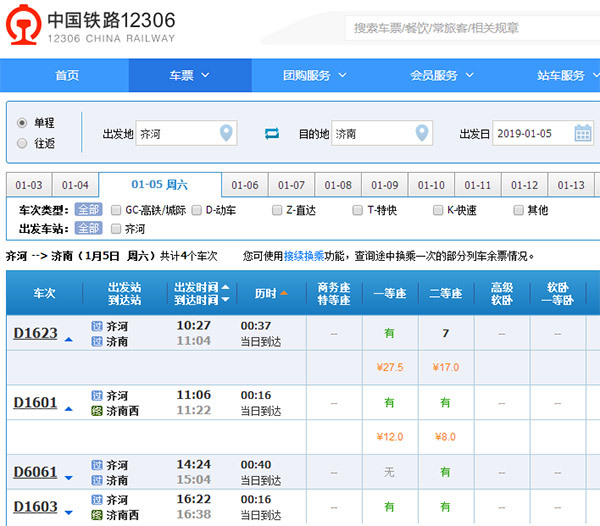Click green 终 icon beside 济南西 in D1603 row
Viewport: 600px width, 526px height.
click(97, 515)
